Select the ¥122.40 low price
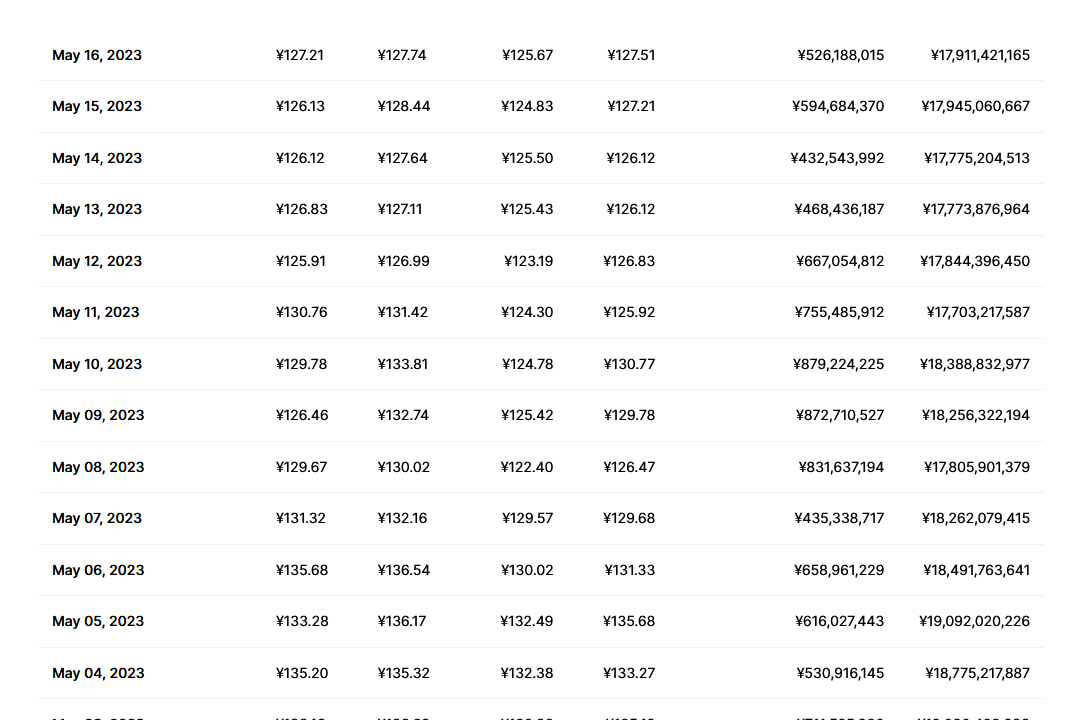The height and width of the screenshot is (720, 1070). tap(527, 467)
